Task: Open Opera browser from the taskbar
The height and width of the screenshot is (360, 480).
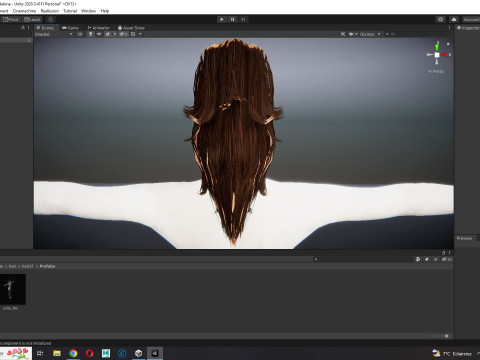Action: [x=89, y=353]
